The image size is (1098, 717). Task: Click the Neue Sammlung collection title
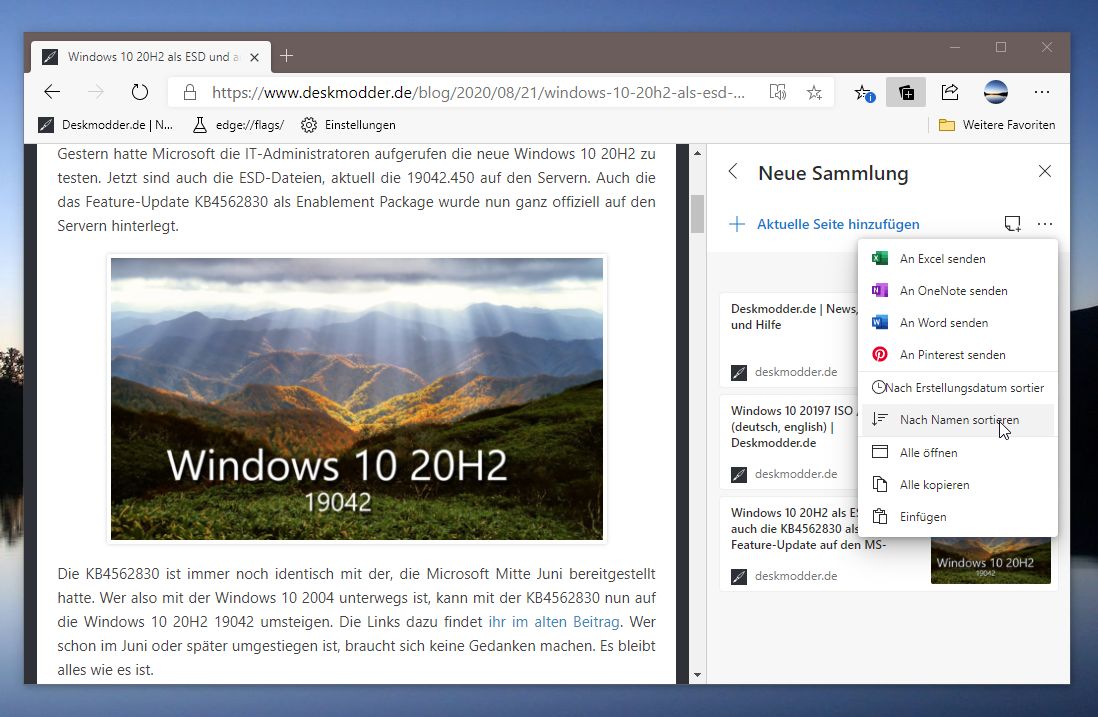(x=833, y=173)
